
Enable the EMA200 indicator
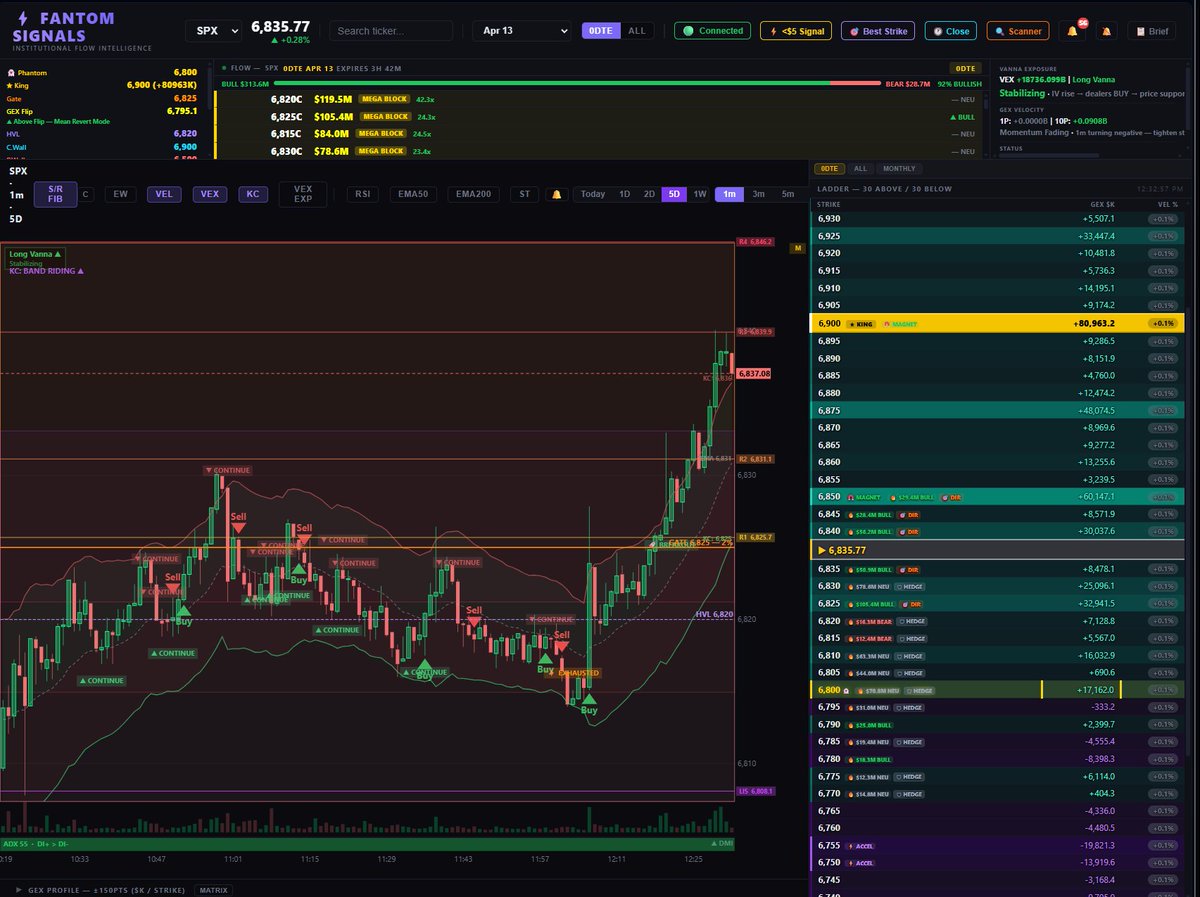click(473, 194)
